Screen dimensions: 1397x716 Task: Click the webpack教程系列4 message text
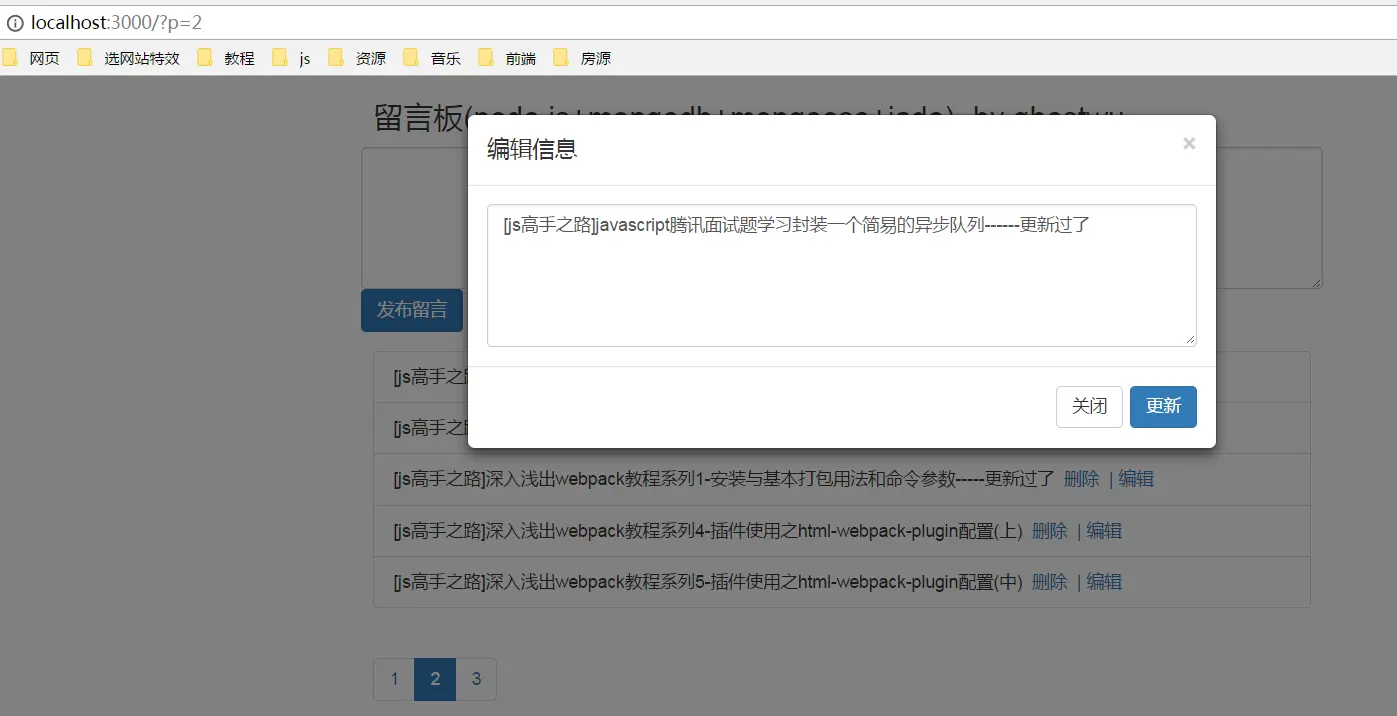click(708, 531)
